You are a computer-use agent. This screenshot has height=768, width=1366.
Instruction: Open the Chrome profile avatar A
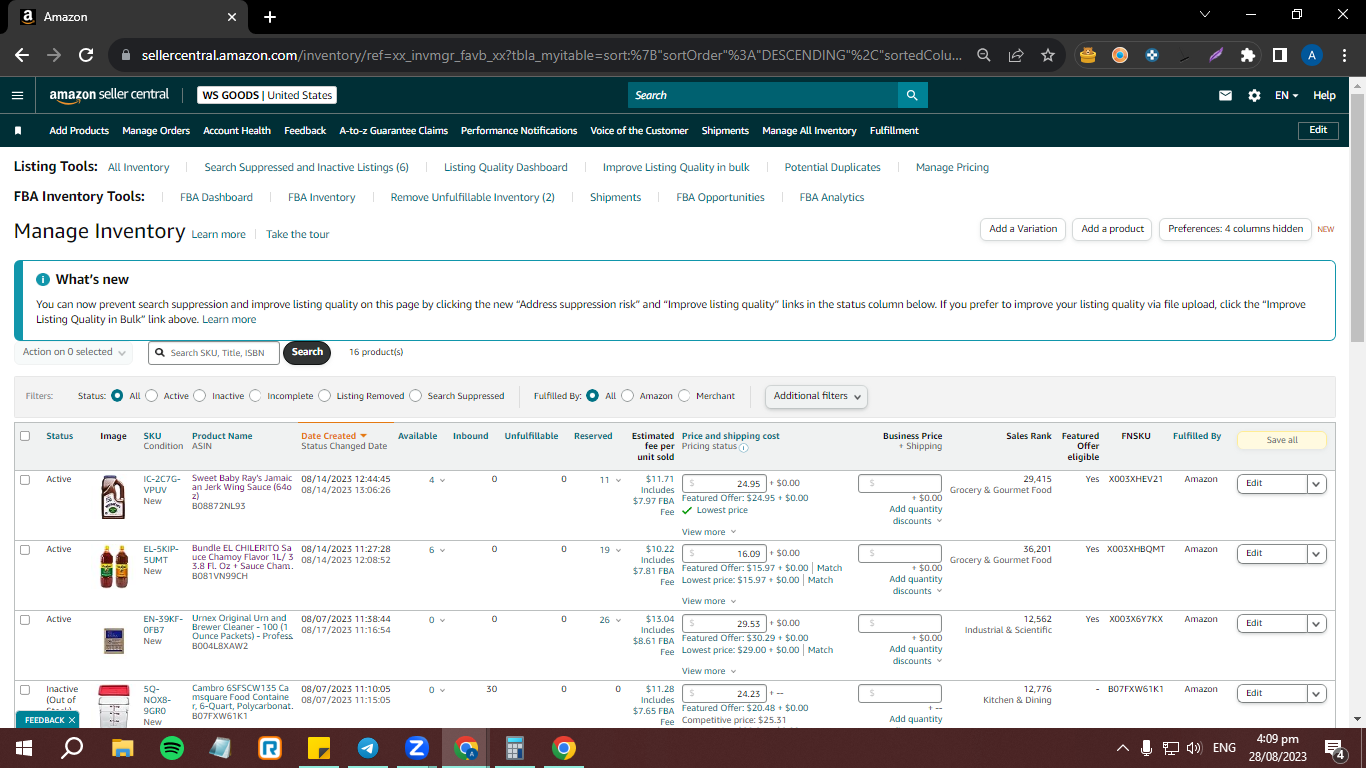[1312, 55]
